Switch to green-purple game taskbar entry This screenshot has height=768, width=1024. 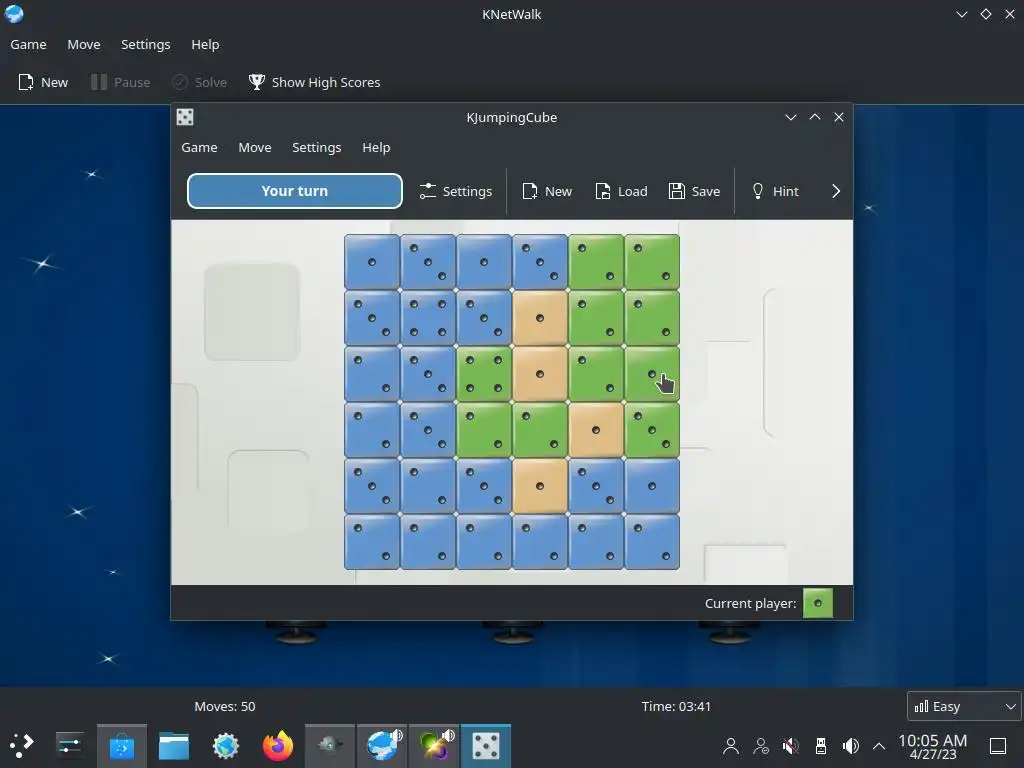coord(434,745)
